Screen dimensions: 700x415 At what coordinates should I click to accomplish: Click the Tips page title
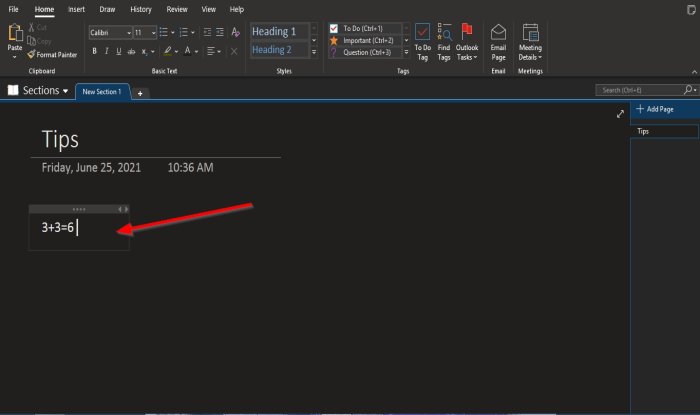click(x=60, y=140)
